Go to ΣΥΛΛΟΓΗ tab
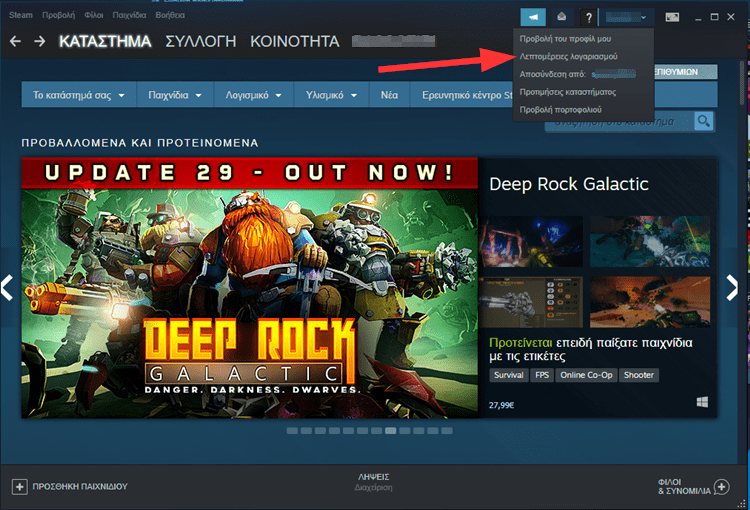The image size is (750, 510). coord(201,42)
